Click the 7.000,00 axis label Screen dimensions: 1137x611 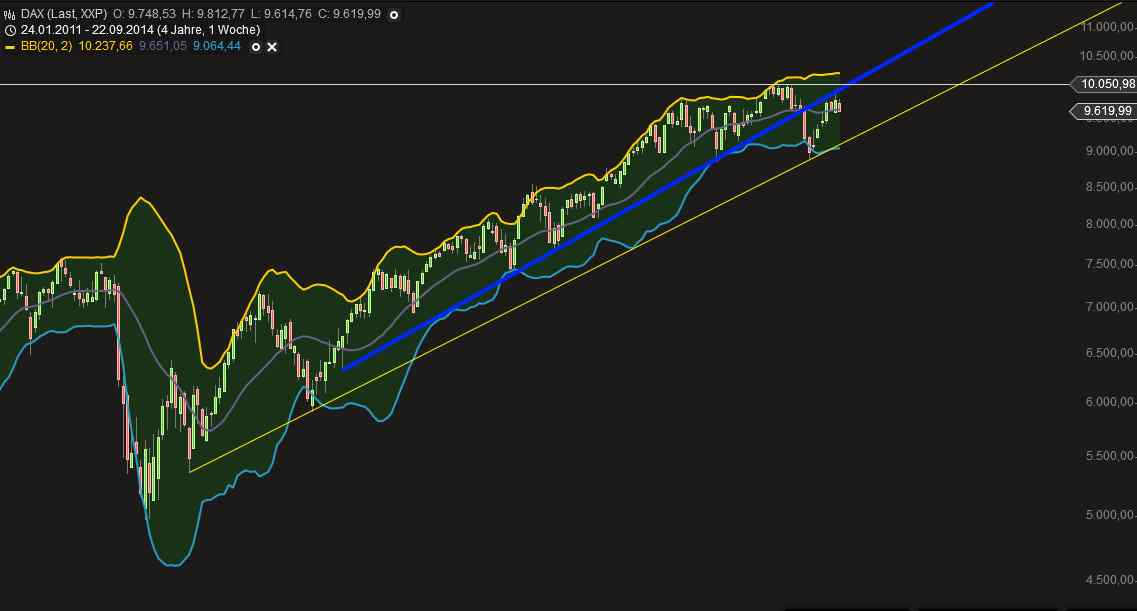pos(1110,307)
